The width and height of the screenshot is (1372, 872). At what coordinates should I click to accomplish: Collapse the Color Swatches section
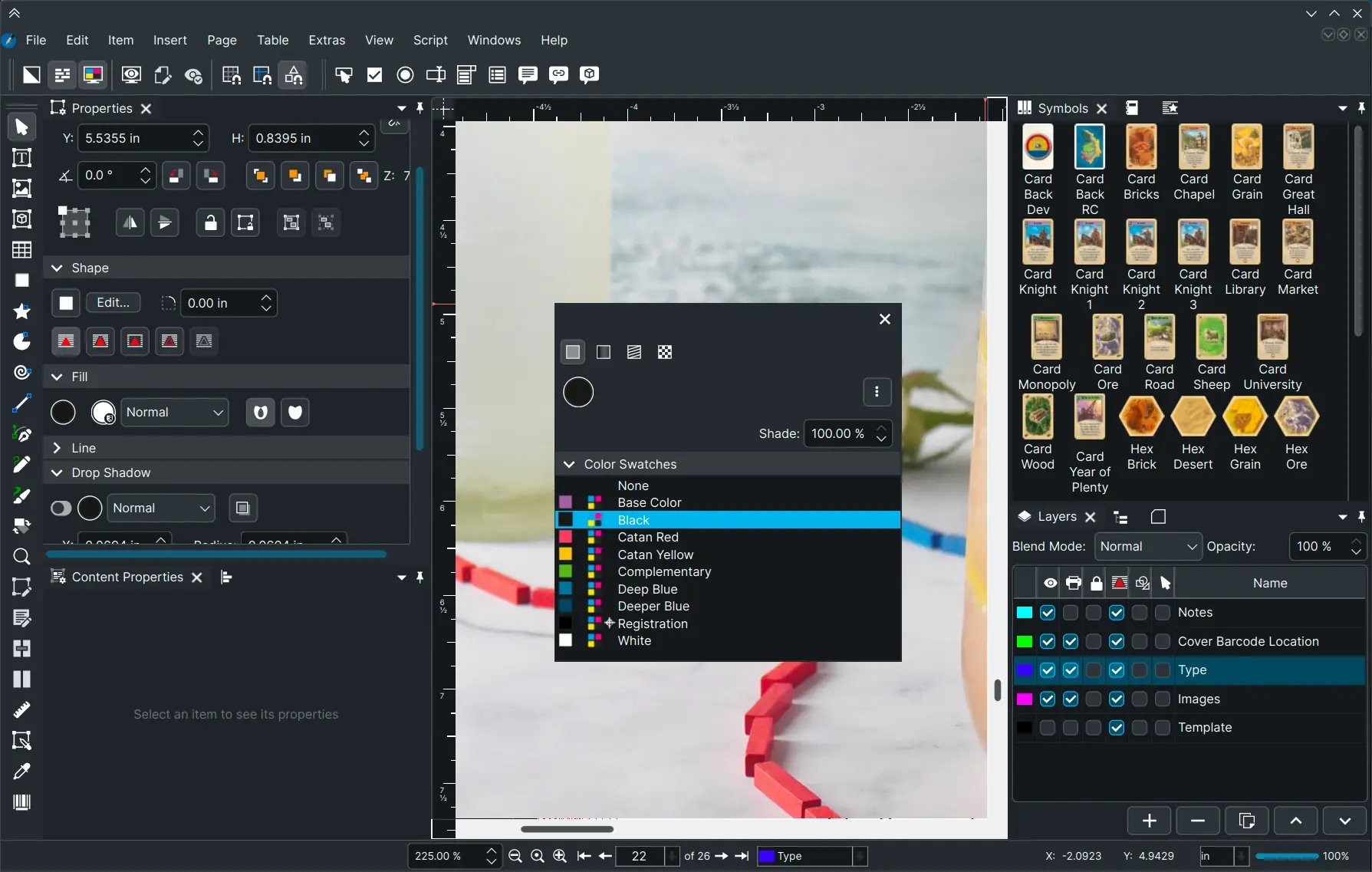click(569, 465)
